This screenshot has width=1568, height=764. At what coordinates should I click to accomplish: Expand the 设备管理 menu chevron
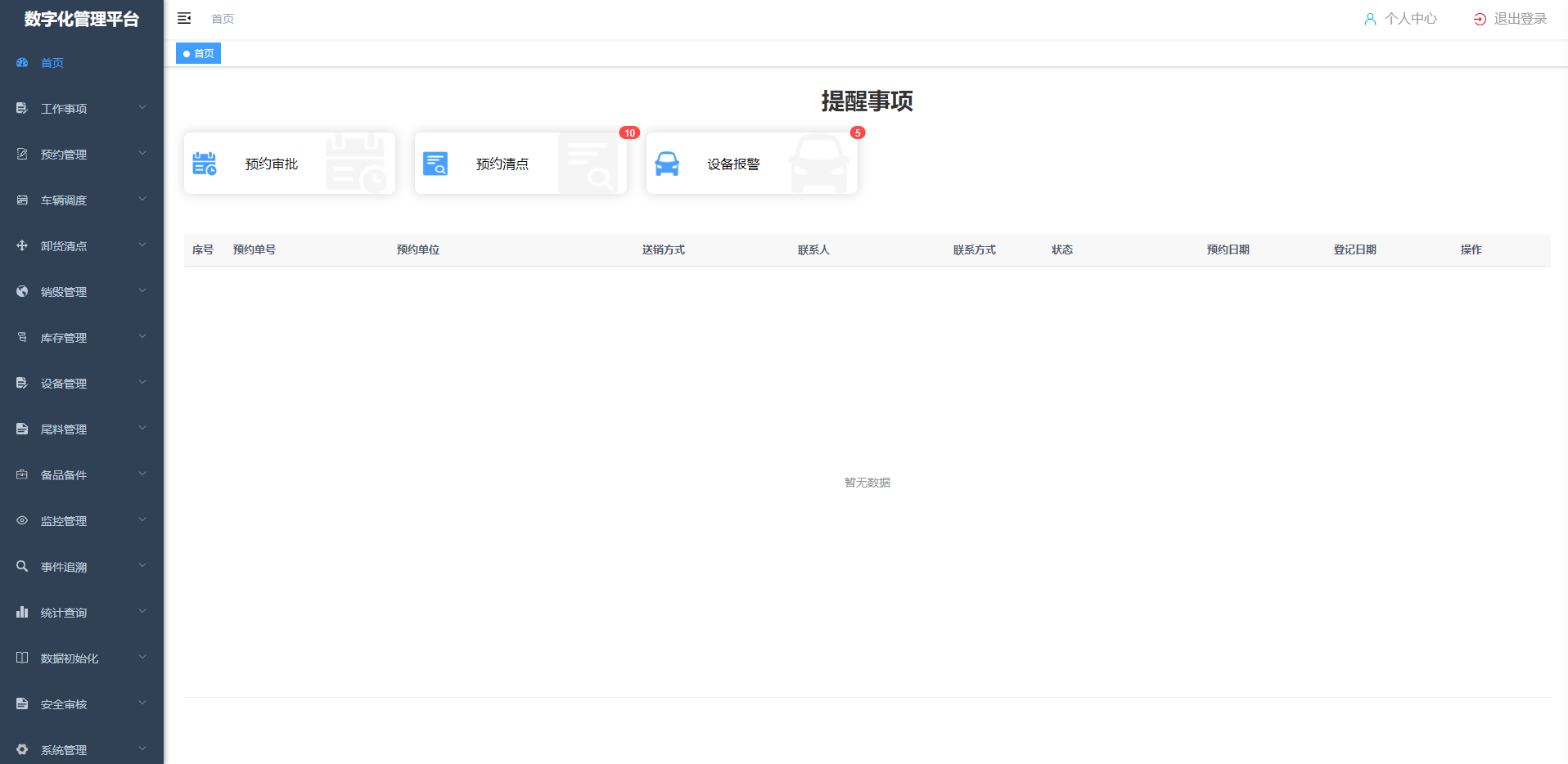[142, 382]
